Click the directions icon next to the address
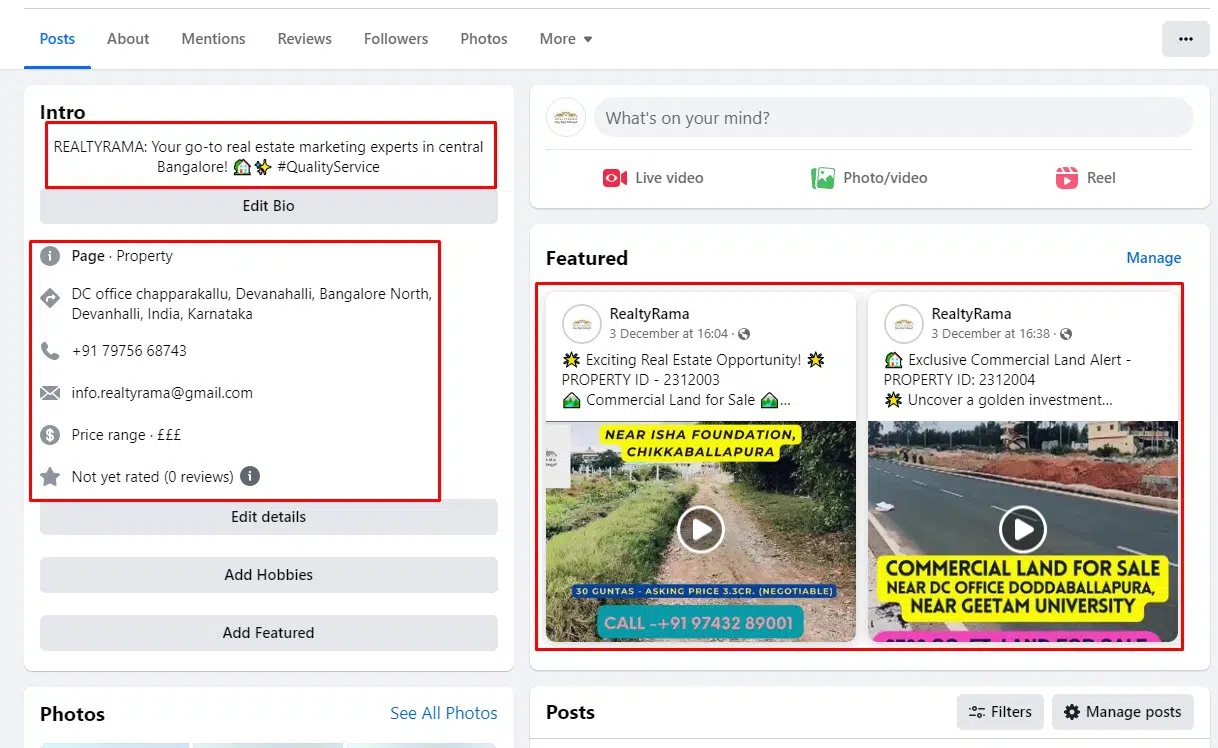The height and width of the screenshot is (748, 1218). pyautogui.click(x=50, y=298)
